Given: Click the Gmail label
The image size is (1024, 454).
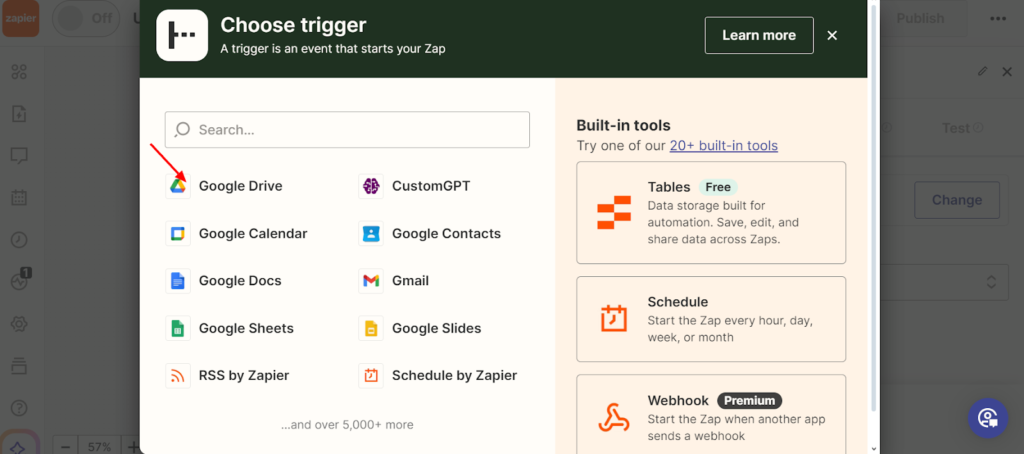Looking at the screenshot, I should coord(410,281).
